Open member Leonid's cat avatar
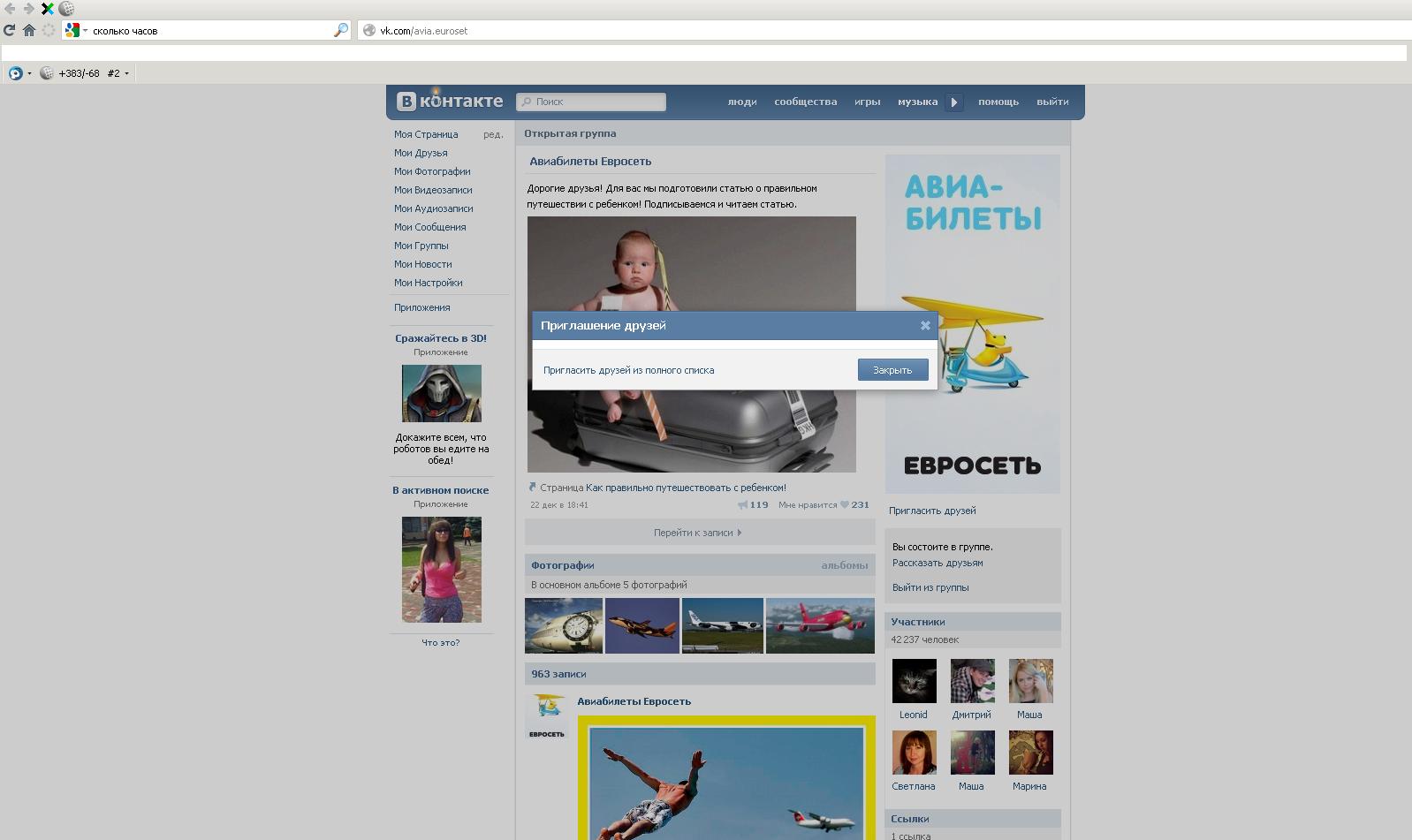This screenshot has width=1412, height=840. coord(915,681)
